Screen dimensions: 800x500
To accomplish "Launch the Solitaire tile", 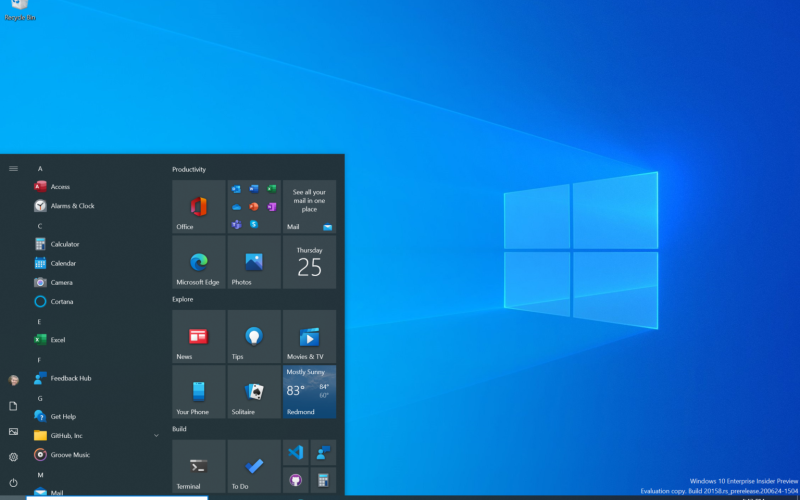I will coord(254,392).
